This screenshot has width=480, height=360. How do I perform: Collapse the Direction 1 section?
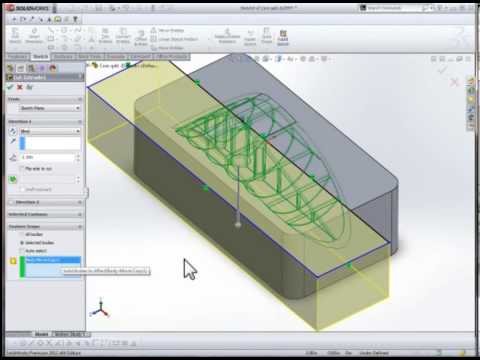click(80, 122)
